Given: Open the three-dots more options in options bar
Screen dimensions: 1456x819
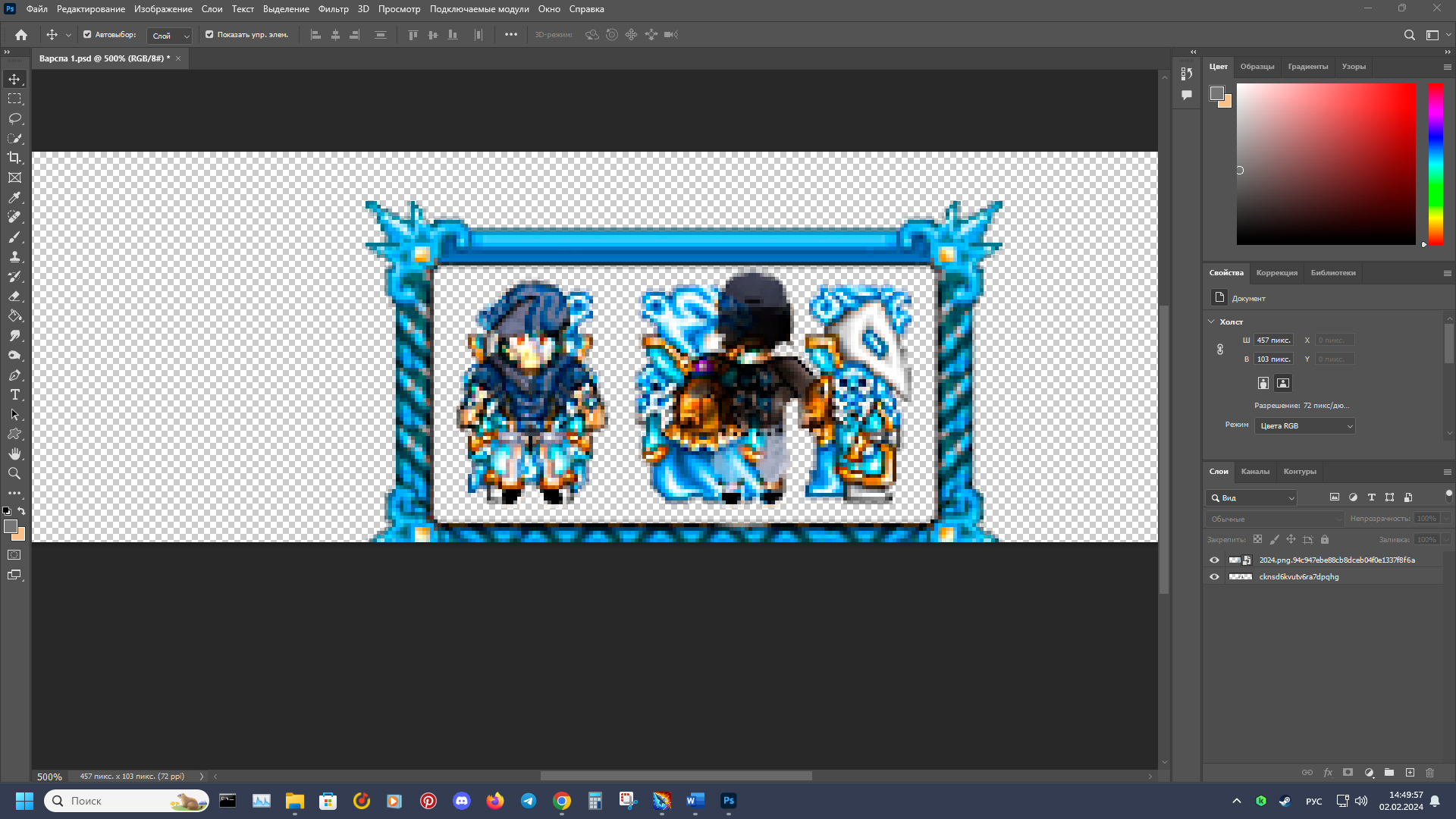Looking at the screenshot, I should tap(511, 35).
